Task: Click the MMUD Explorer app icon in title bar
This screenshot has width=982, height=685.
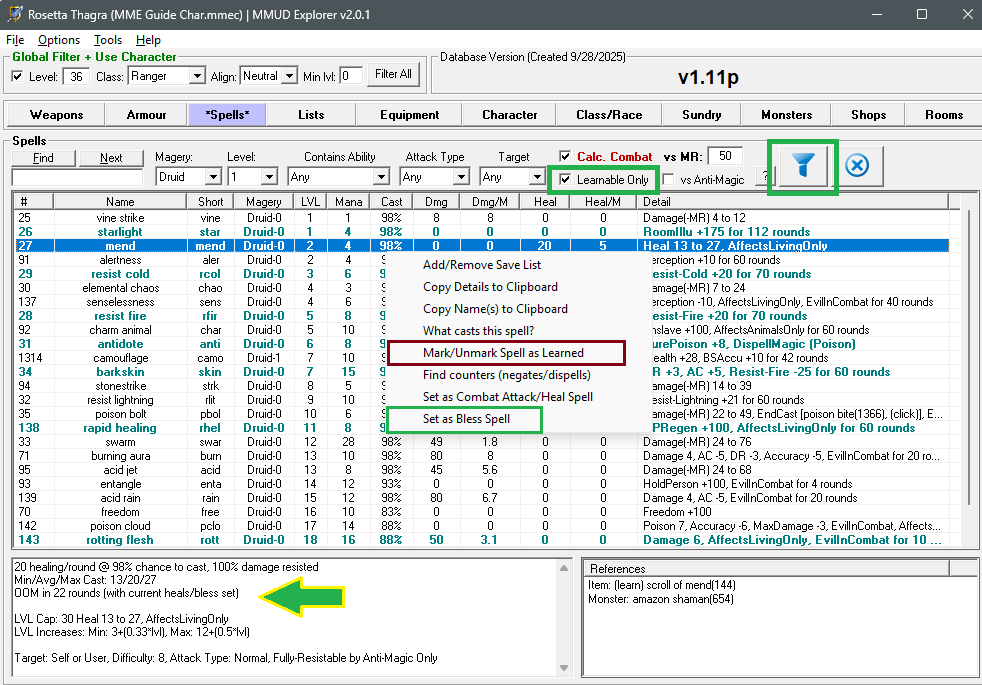Action: coord(15,14)
